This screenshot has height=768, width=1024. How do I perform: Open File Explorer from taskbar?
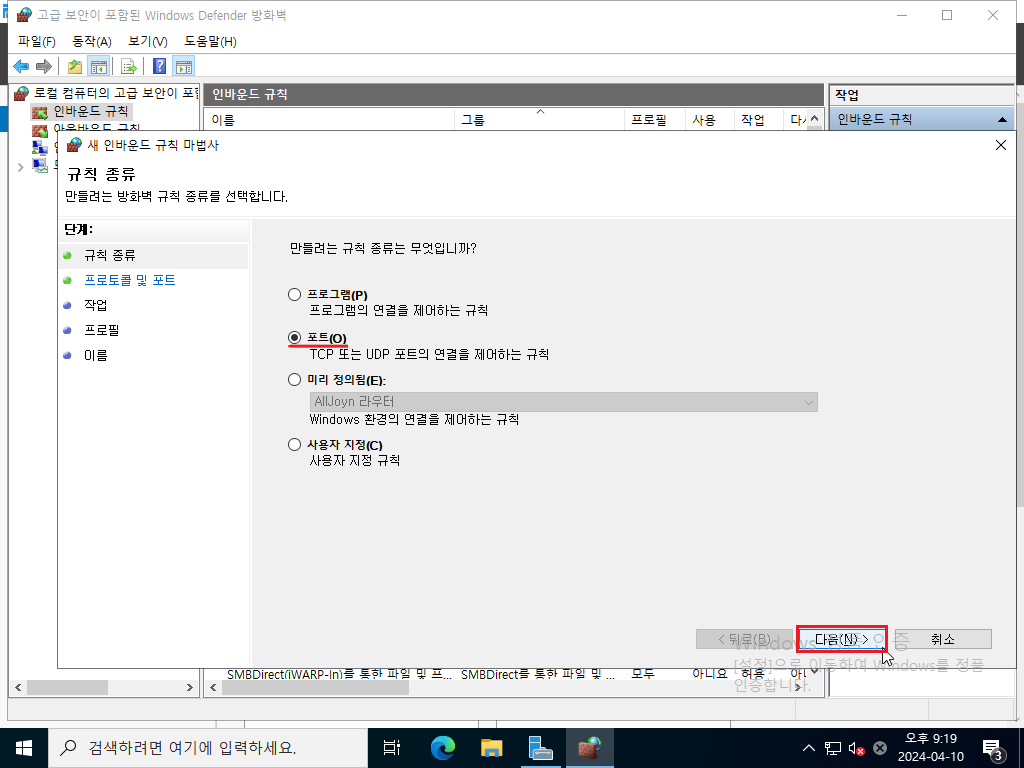491,748
